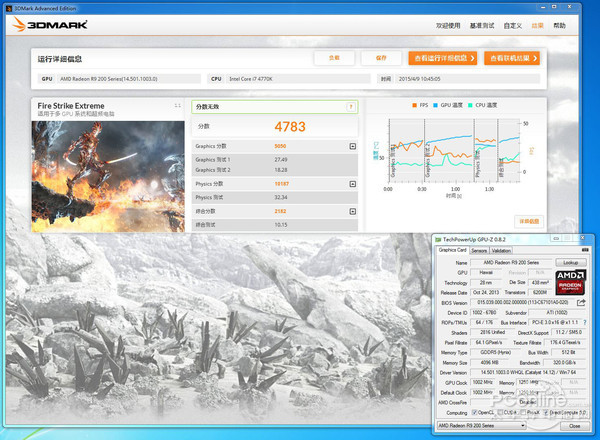Click the overall score 4783
This screenshot has height=440, width=600.
coord(290,127)
